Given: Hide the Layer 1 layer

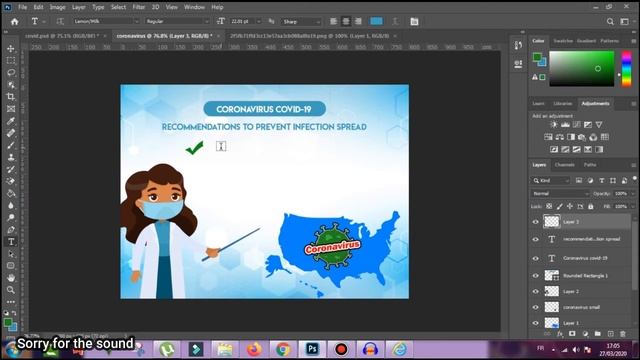Looking at the screenshot, I should tap(536, 323).
